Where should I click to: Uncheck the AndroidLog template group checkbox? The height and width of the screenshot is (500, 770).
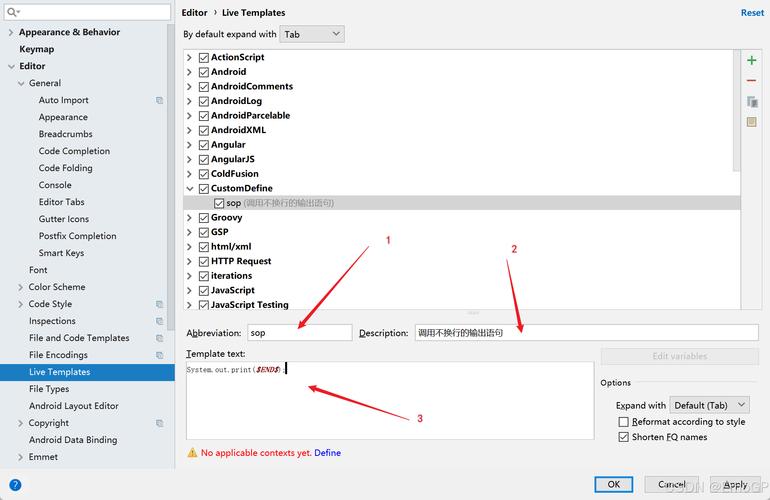click(204, 101)
